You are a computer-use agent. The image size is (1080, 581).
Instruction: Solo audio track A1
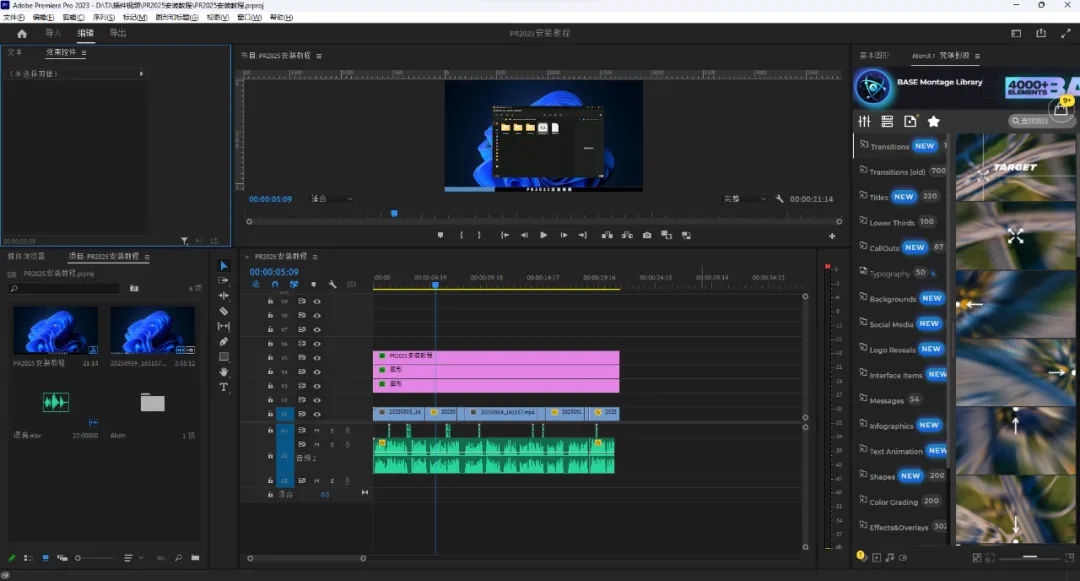tap(332, 430)
